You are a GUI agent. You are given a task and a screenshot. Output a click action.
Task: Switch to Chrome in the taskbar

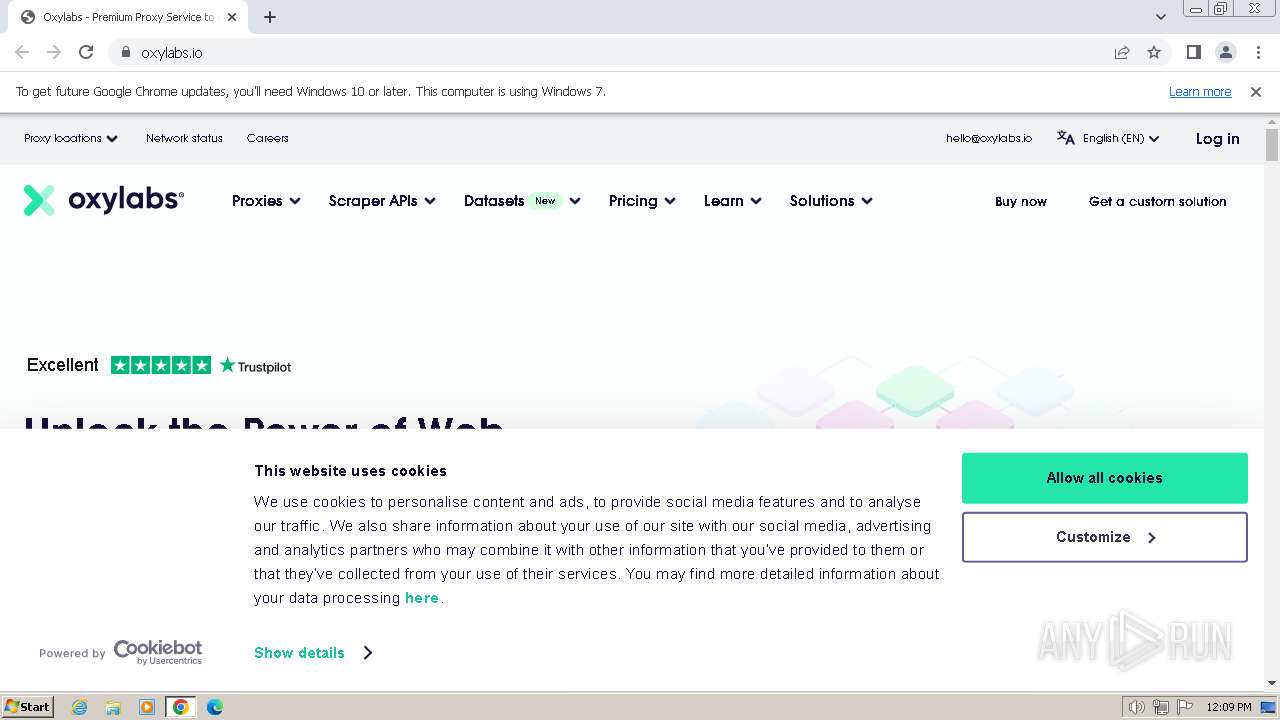point(181,707)
